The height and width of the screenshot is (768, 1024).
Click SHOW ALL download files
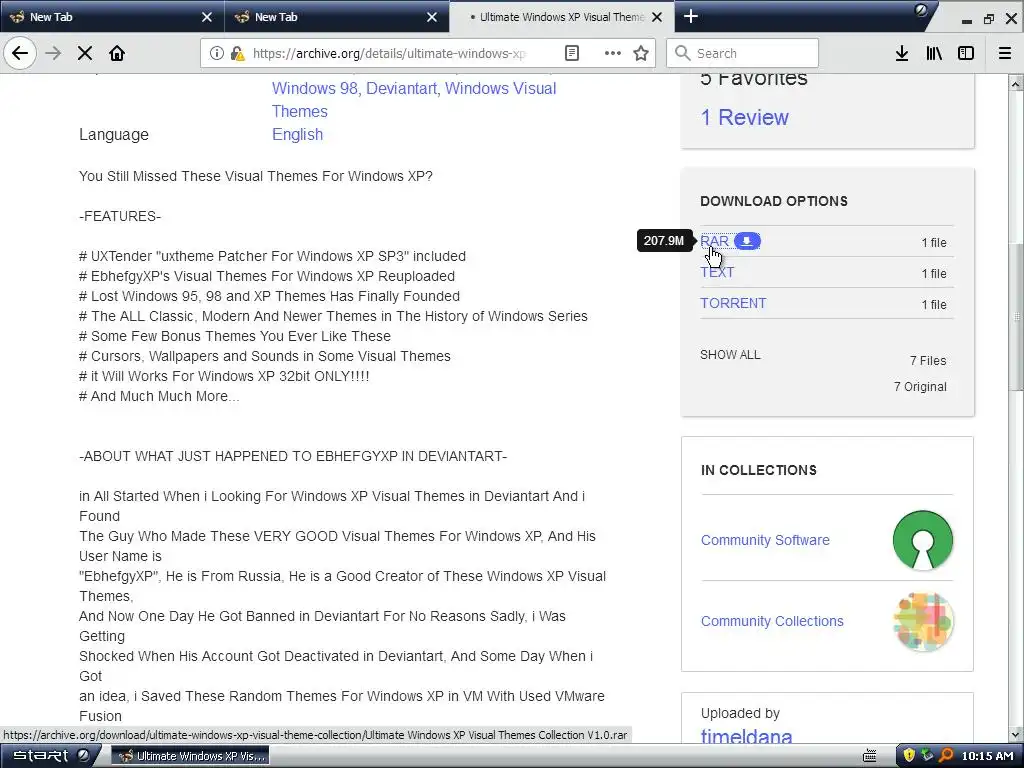[x=730, y=355]
